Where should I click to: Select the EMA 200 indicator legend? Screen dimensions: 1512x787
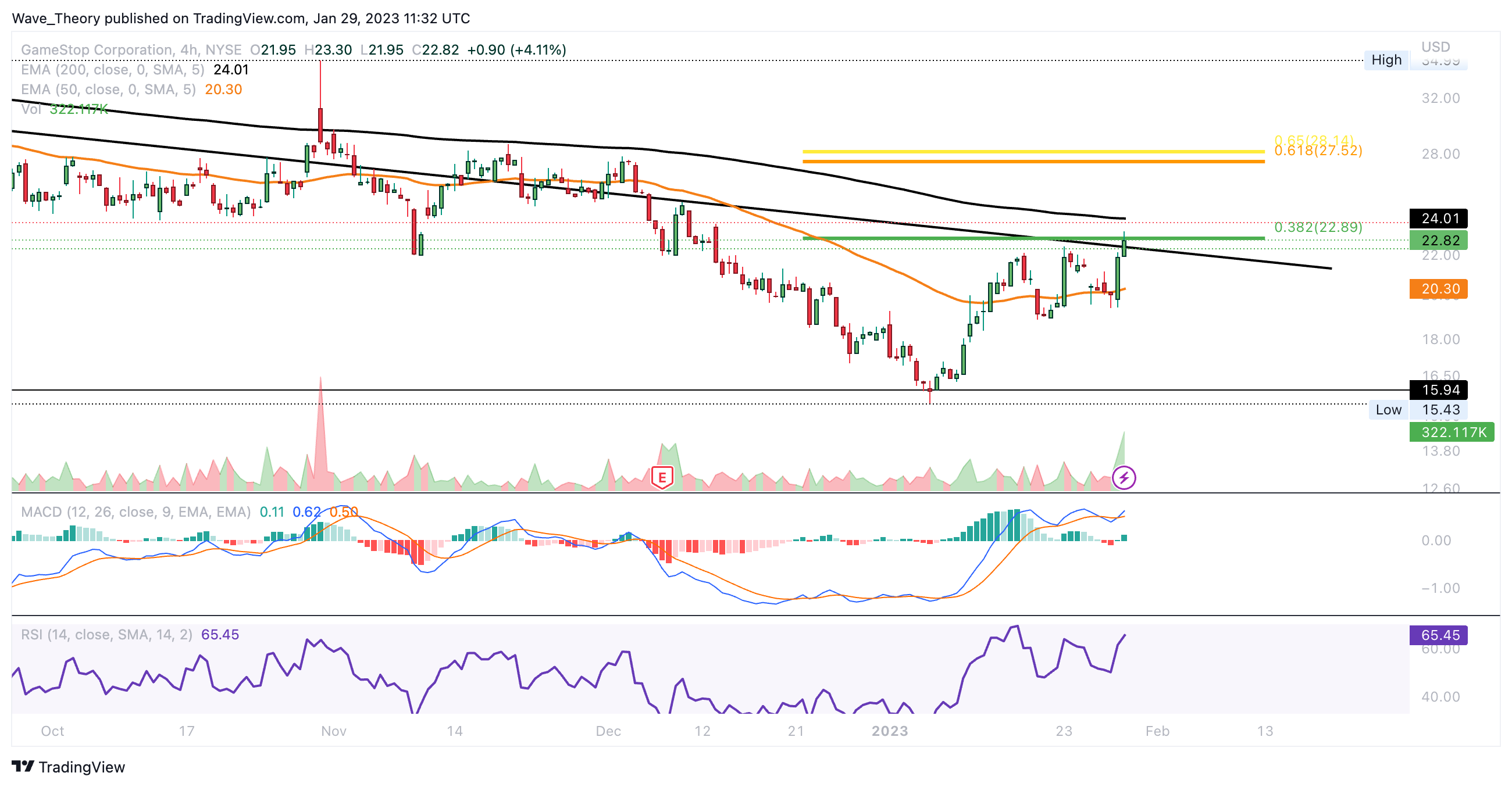click(112, 70)
